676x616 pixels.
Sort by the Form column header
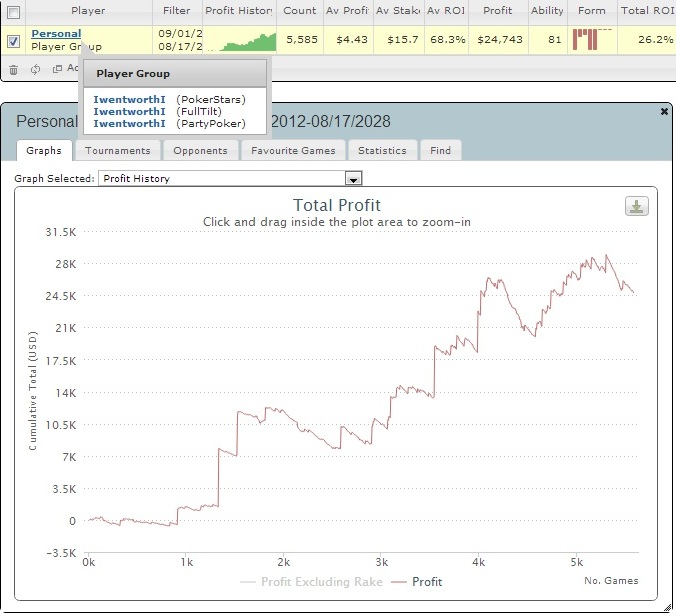592,11
